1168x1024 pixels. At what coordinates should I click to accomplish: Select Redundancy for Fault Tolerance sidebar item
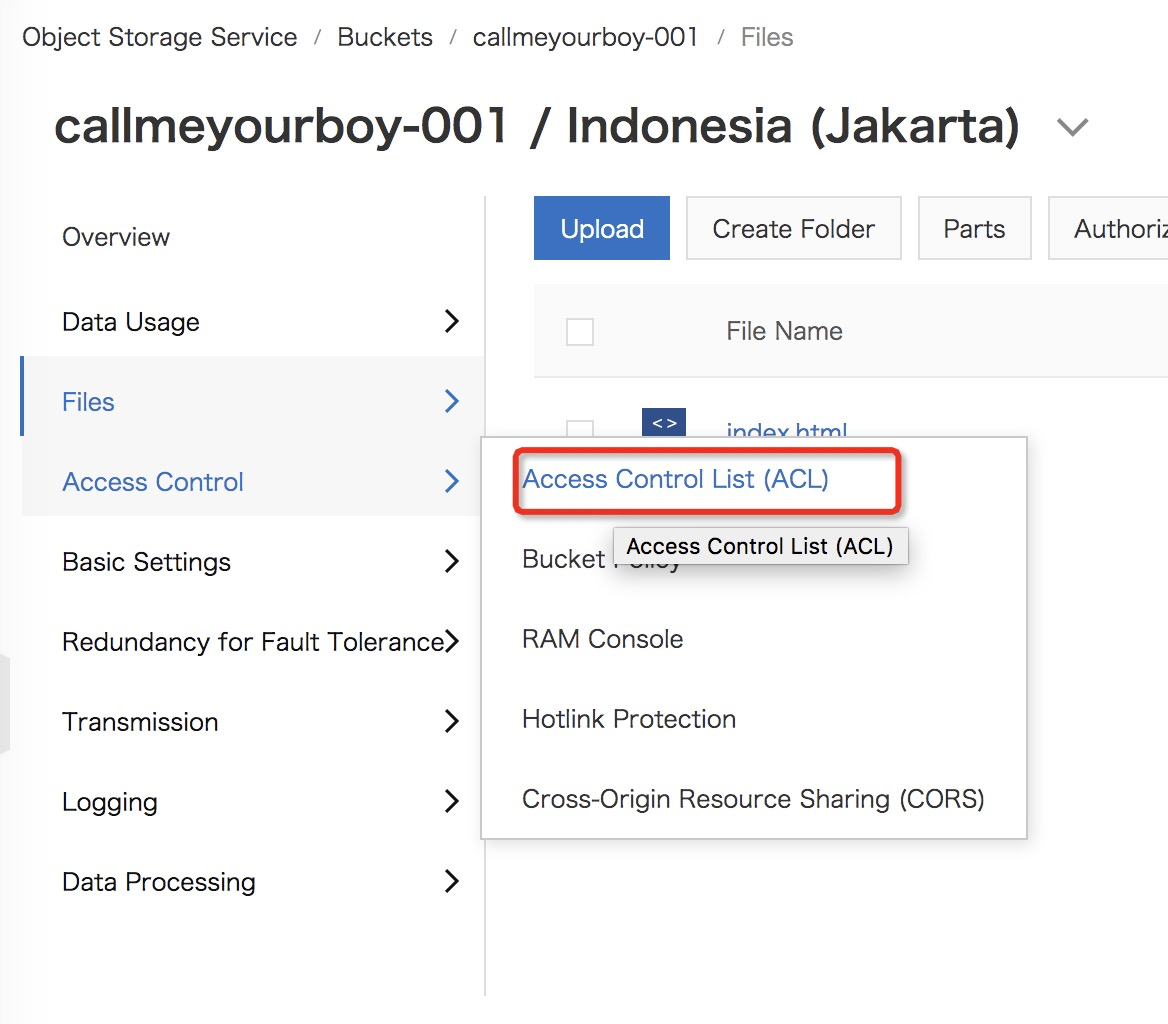252,641
